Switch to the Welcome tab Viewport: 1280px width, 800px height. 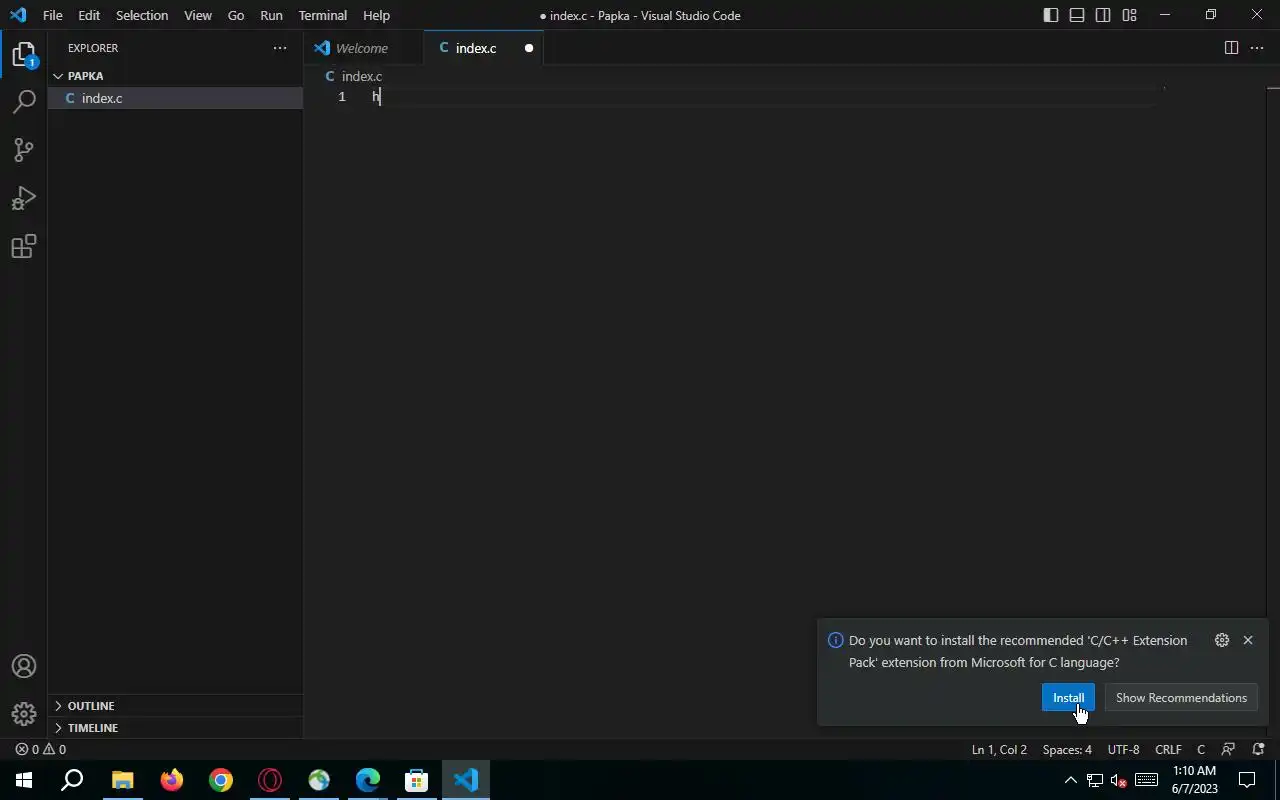pyautogui.click(x=363, y=48)
